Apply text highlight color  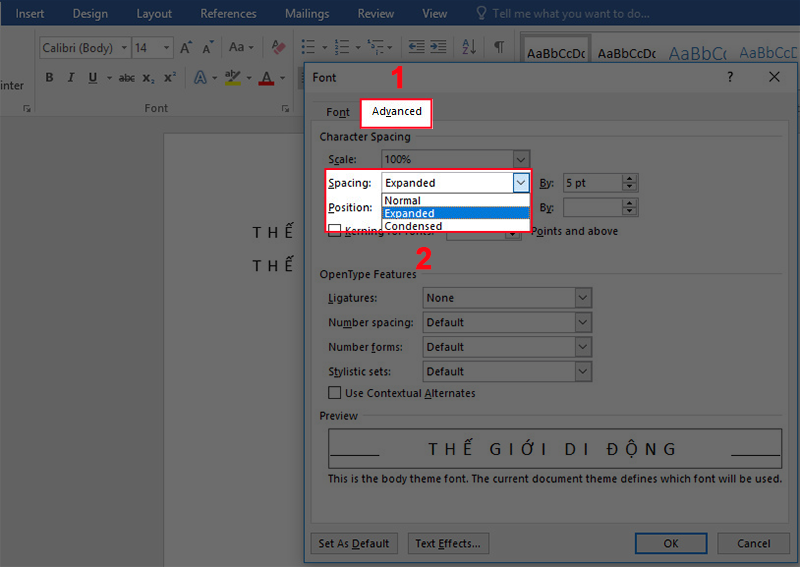click(x=233, y=78)
